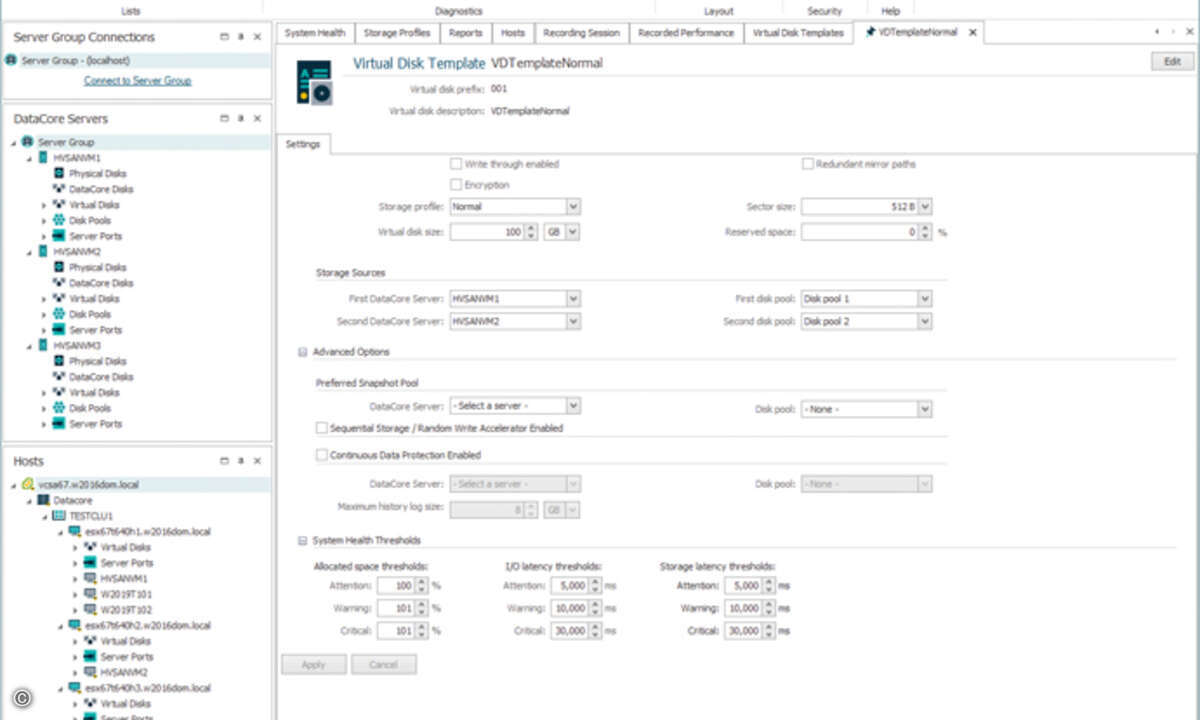The image size is (1200, 720).
Task: Open the Virtual Disk Templates tab
Action: pyautogui.click(x=799, y=33)
